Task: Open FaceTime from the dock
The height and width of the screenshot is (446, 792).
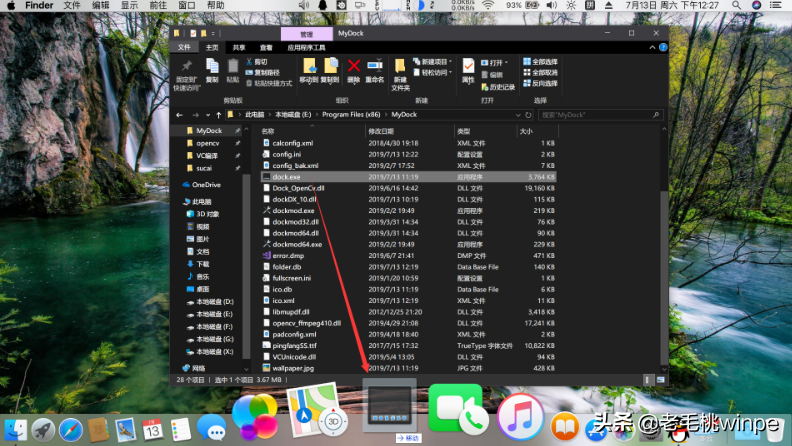Action: [x=456, y=411]
